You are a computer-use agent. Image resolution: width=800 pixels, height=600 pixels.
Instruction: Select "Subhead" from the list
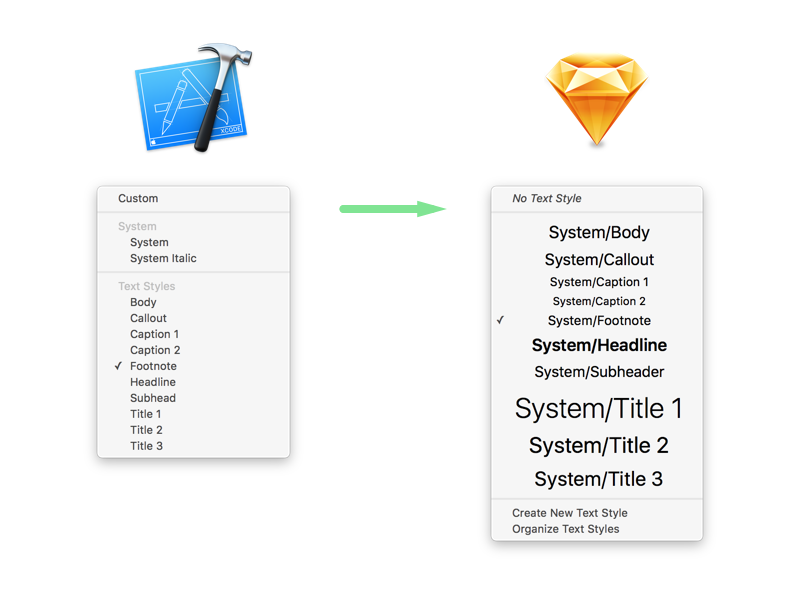point(152,398)
